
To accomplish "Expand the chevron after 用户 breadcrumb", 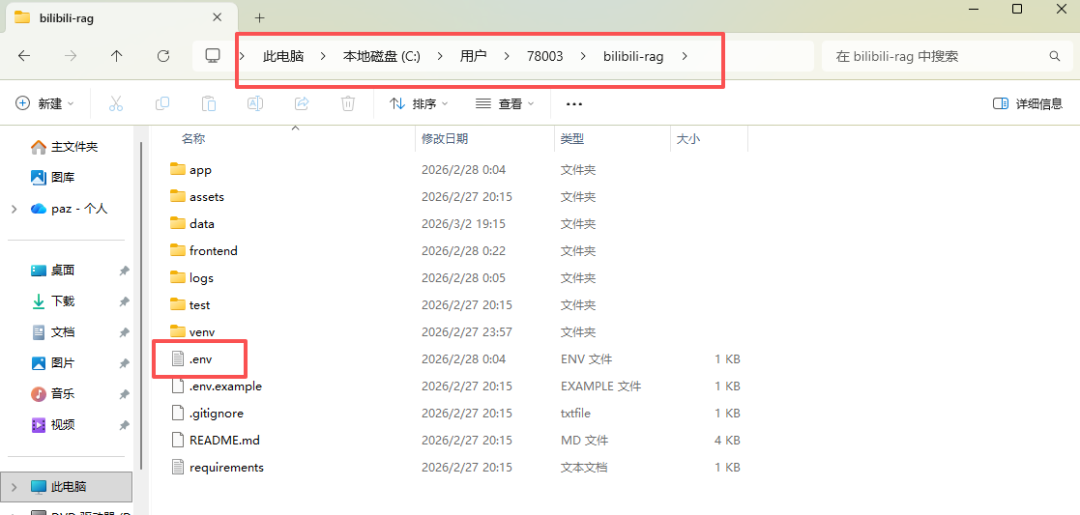I will (507, 56).
